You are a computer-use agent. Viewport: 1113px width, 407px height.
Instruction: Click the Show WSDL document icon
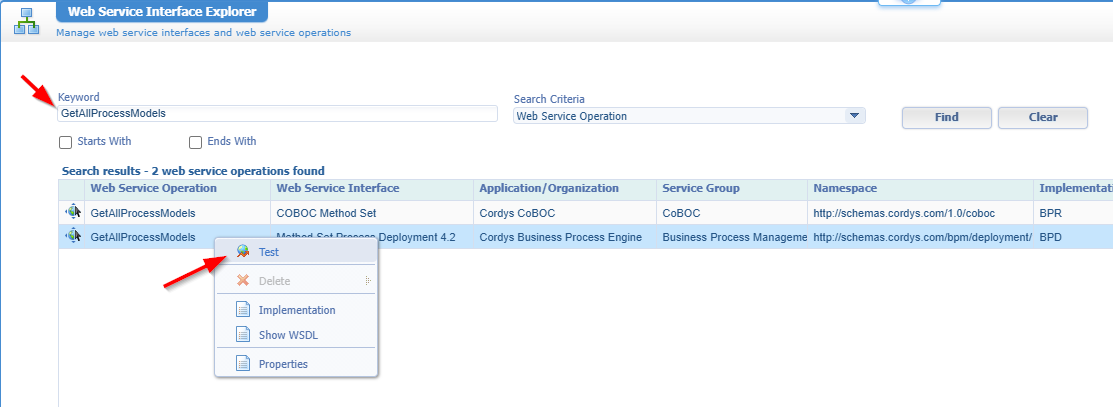[242, 334]
